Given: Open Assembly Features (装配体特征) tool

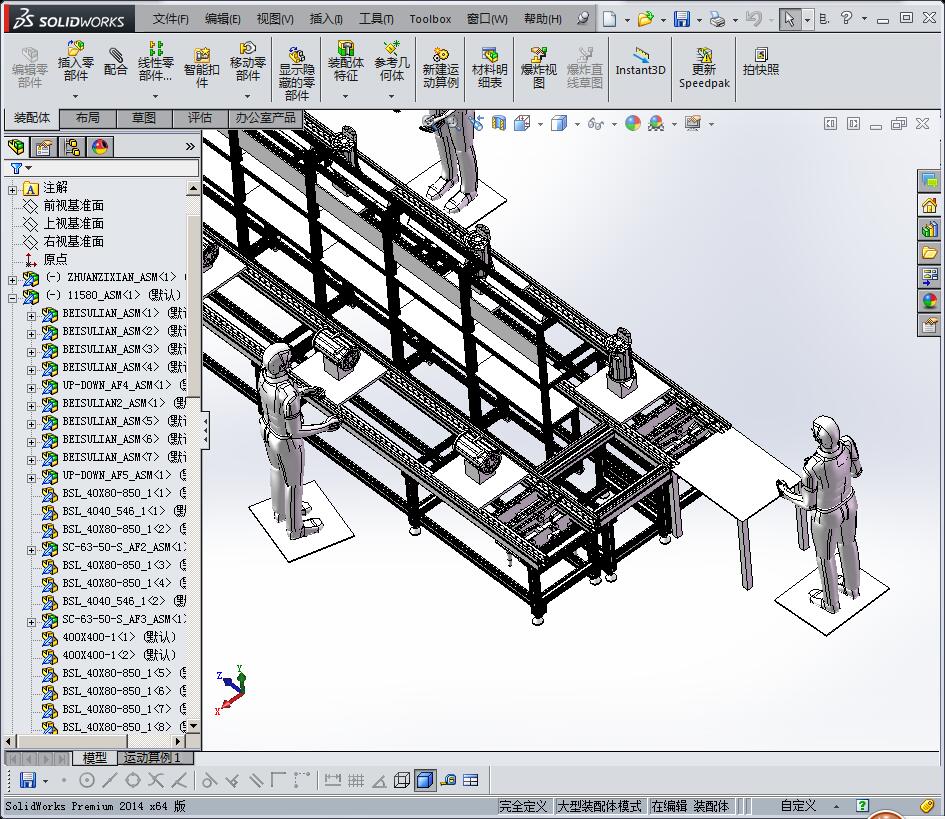Looking at the screenshot, I should [x=346, y=61].
